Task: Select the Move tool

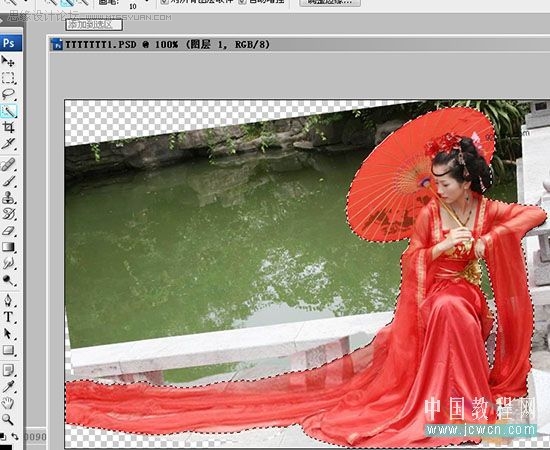Action: (8, 61)
